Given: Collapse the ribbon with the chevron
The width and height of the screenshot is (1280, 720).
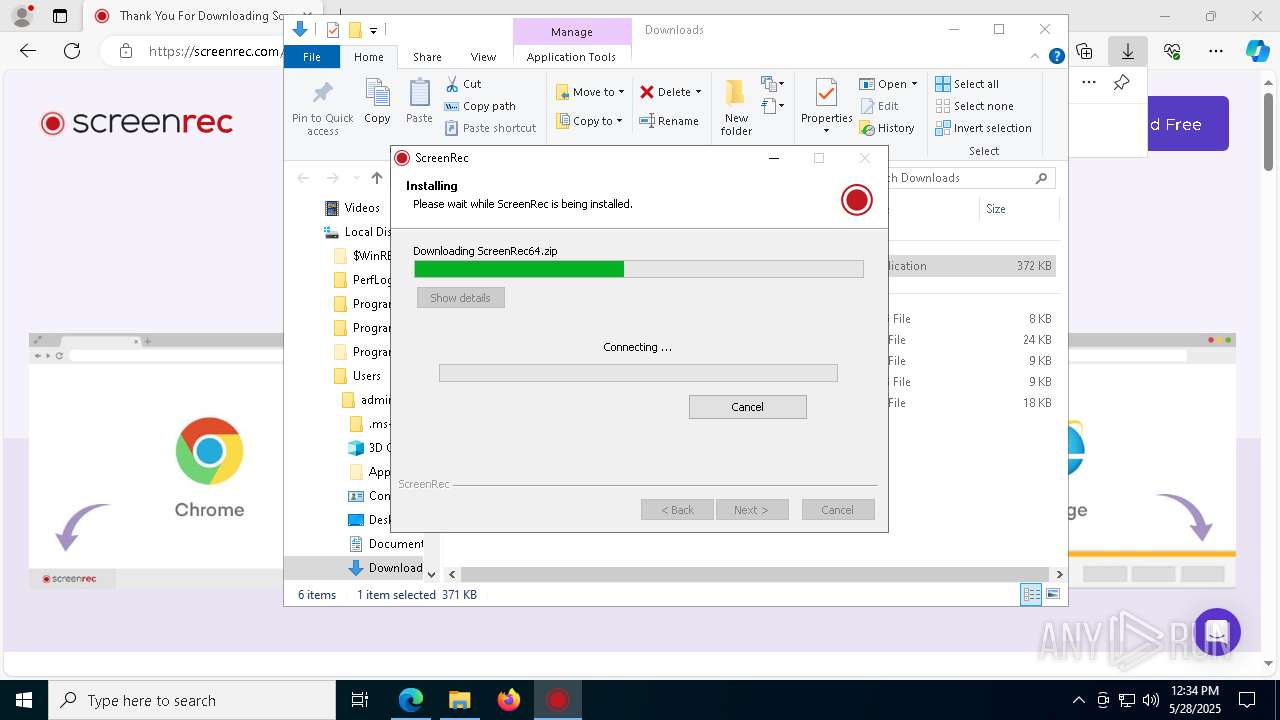Looking at the screenshot, I should [x=1036, y=57].
